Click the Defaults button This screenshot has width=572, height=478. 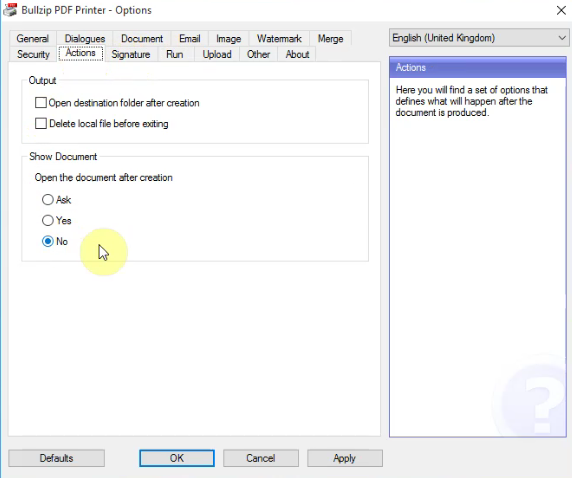click(x=57, y=458)
